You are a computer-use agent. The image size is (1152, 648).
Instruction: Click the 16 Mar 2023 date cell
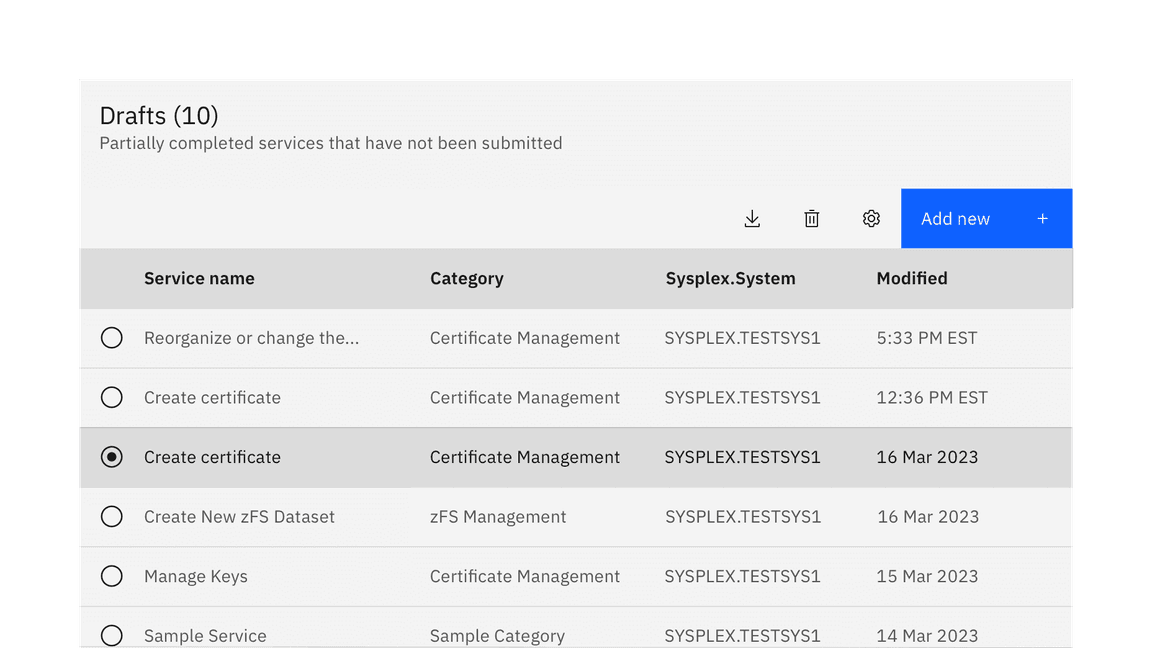pos(927,457)
